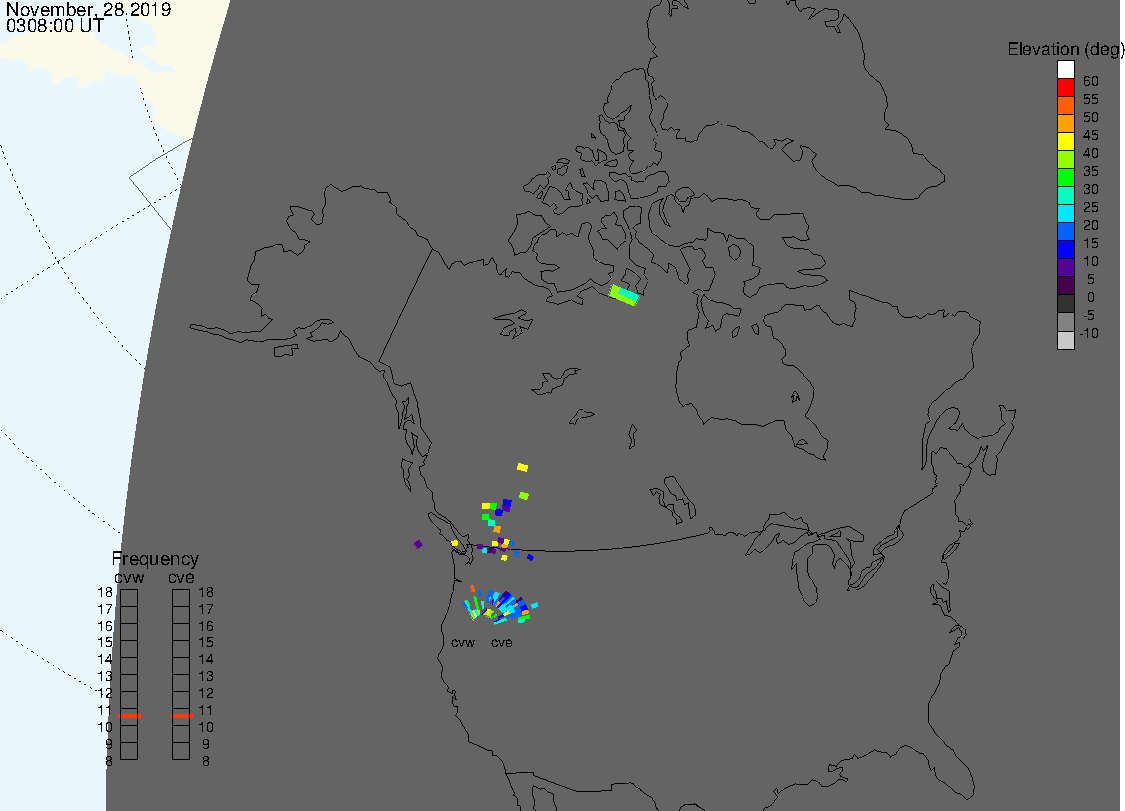The width and height of the screenshot is (1125, 811).
Task: Click the fan-shaped radar scatter above cve label
Action: pos(501,606)
